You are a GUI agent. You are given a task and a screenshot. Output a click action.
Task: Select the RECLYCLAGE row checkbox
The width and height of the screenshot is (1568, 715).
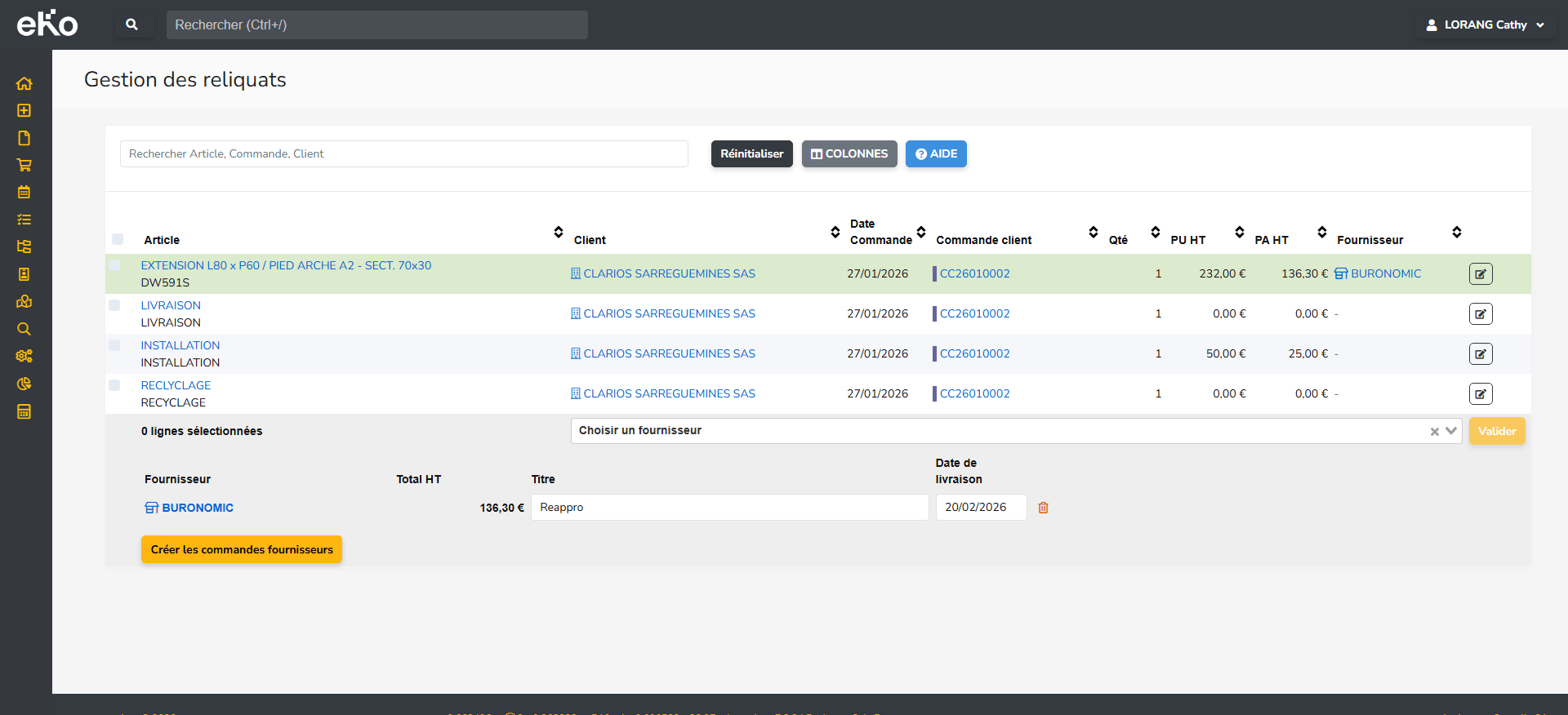pos(115,385)
